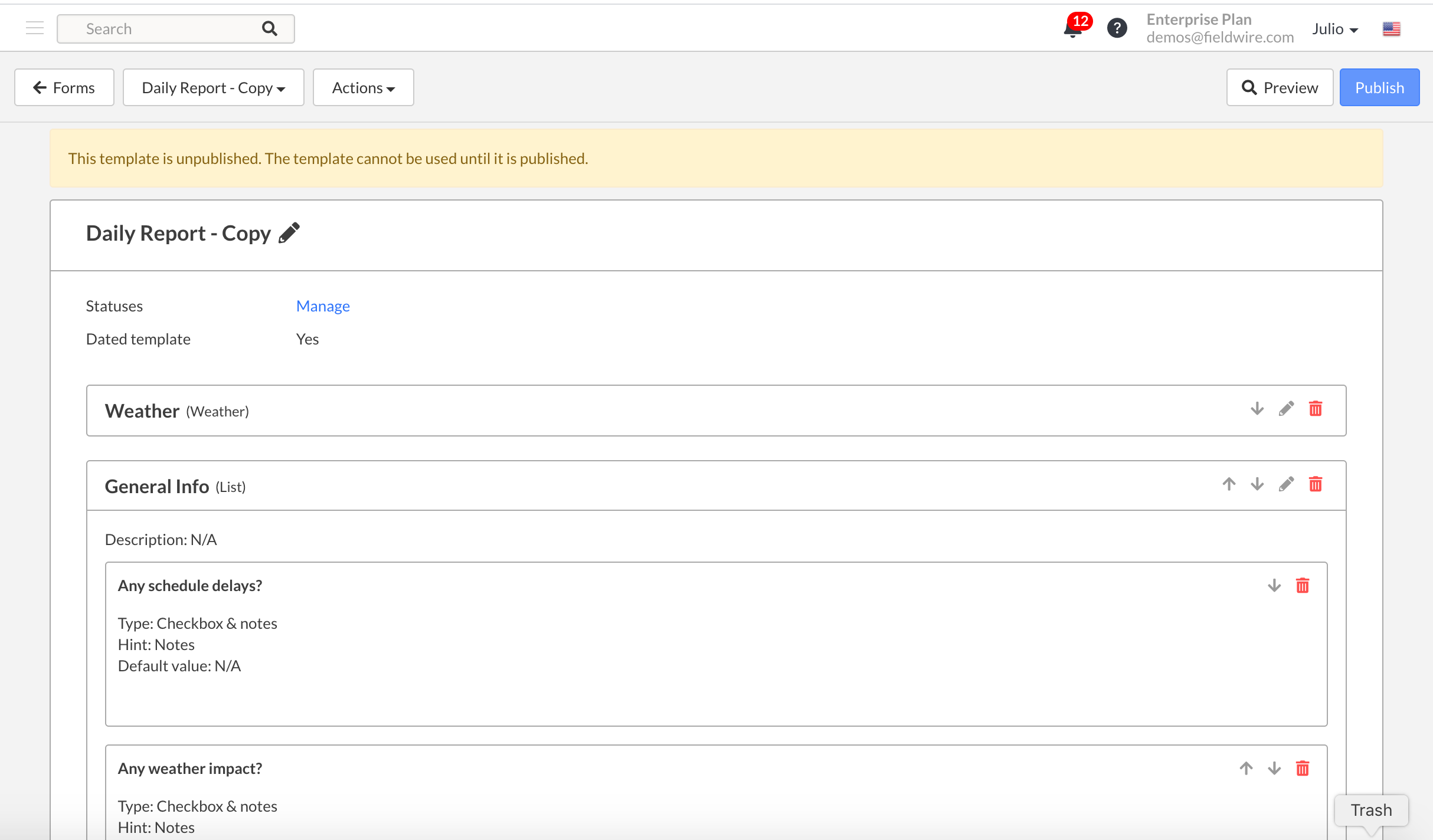Delete the Weather section
Screen dimensions: 1433x840
[x=1316, y=409]
